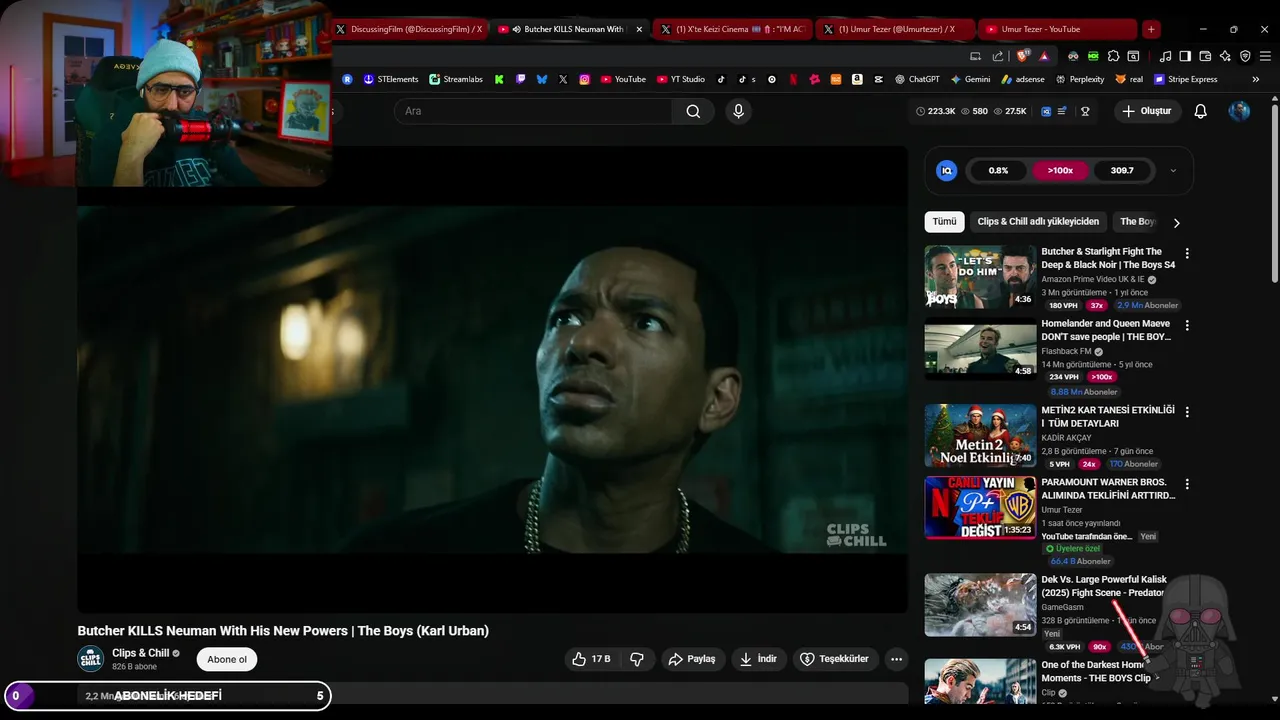The width and height of the screenshot is (1280, 720).
Task: Open the Instagram bookmark icon
Action: pos(584,79)
